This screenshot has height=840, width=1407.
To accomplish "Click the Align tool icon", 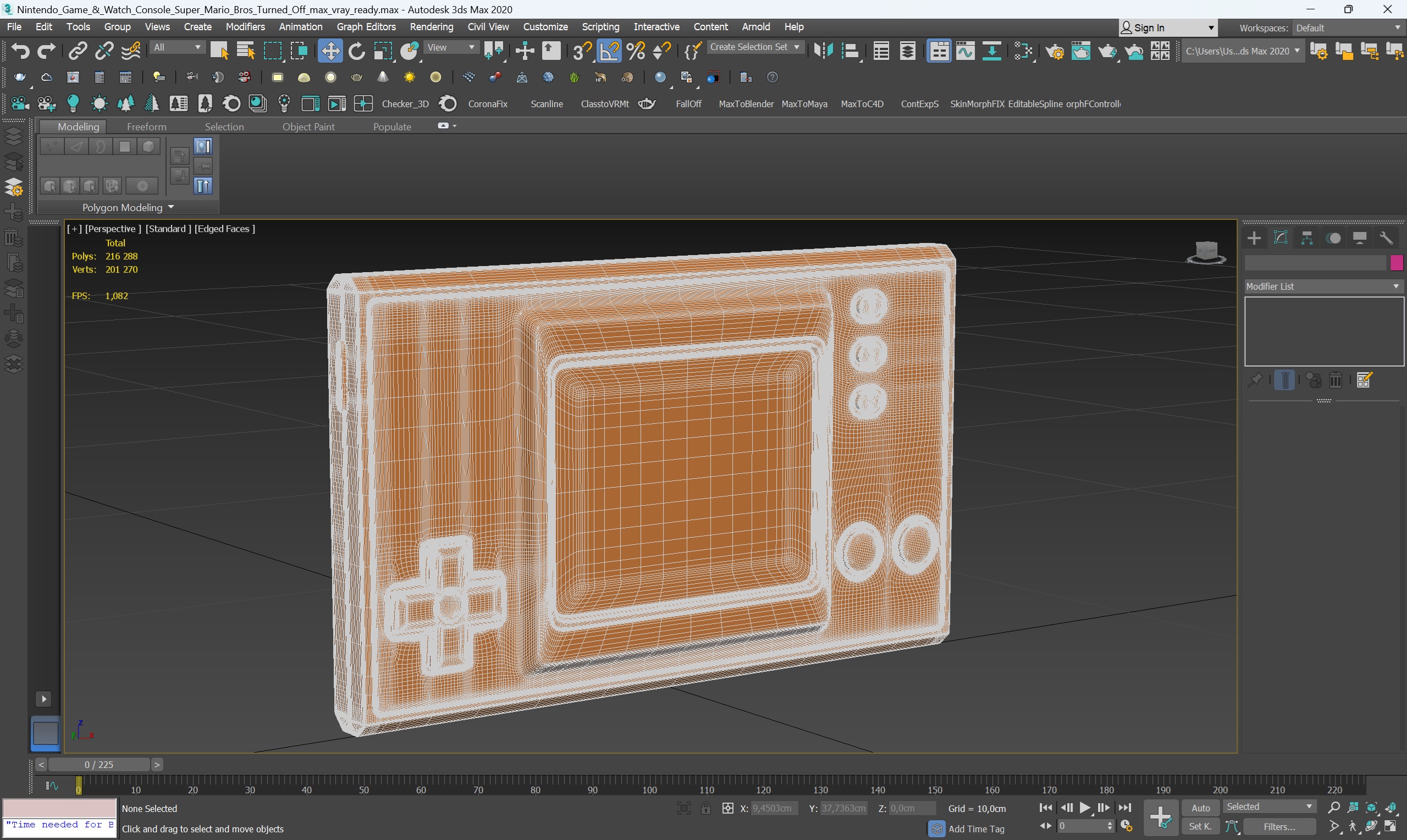I will (x=850, y=51).
